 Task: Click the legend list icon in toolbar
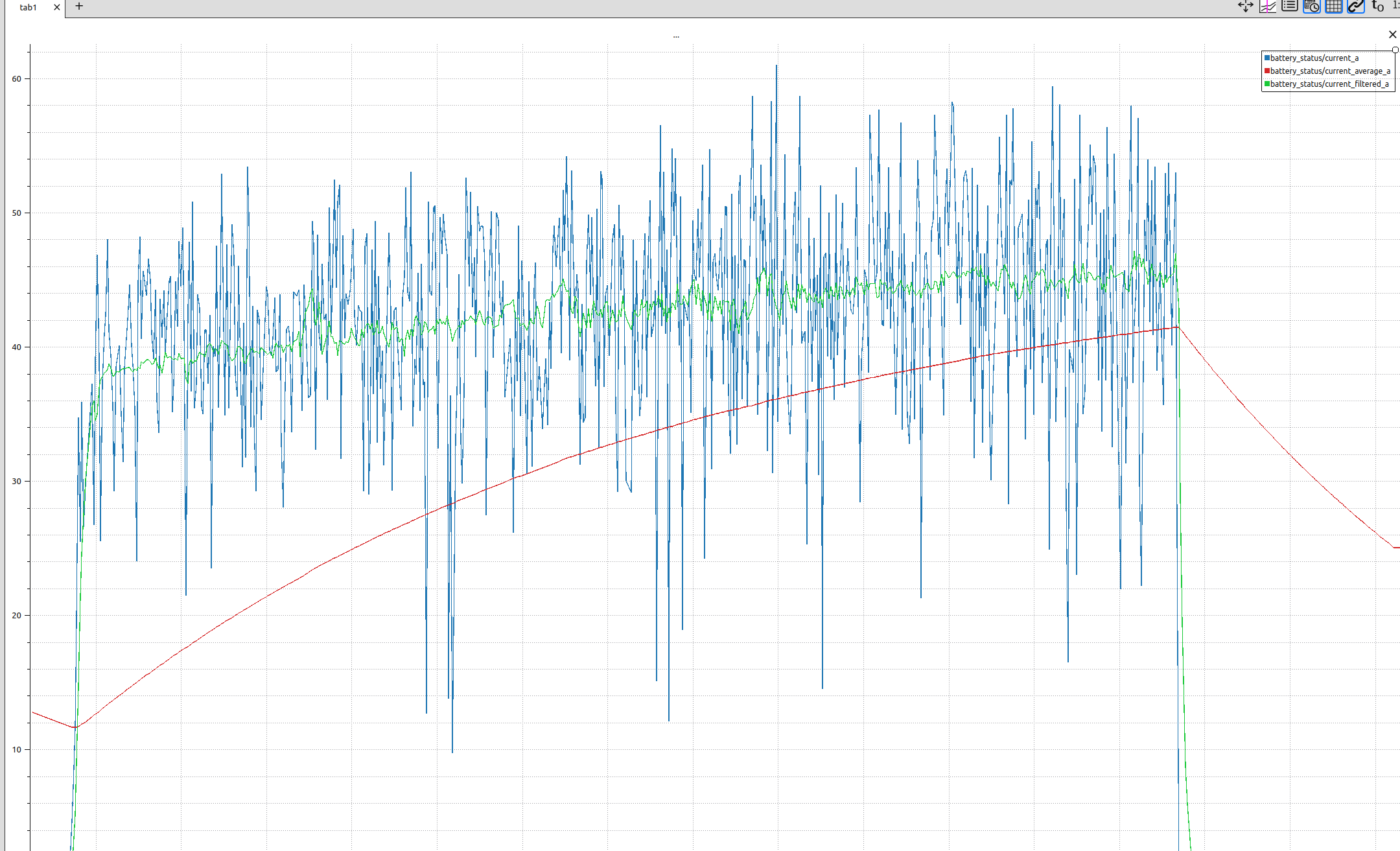point(1290,6)
